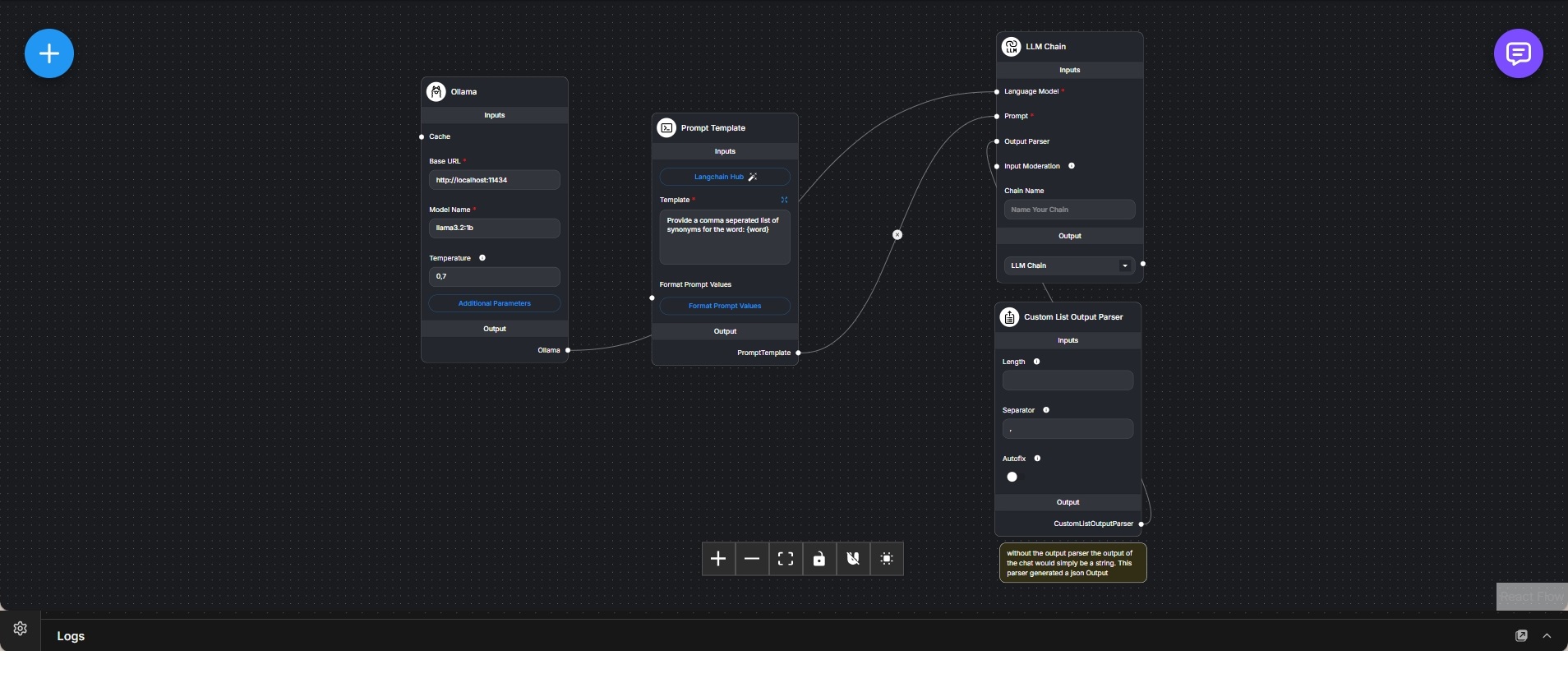Screen dimensions: 1568x692
Task: Click the Langchain Hub button
Action: [725, 177]
